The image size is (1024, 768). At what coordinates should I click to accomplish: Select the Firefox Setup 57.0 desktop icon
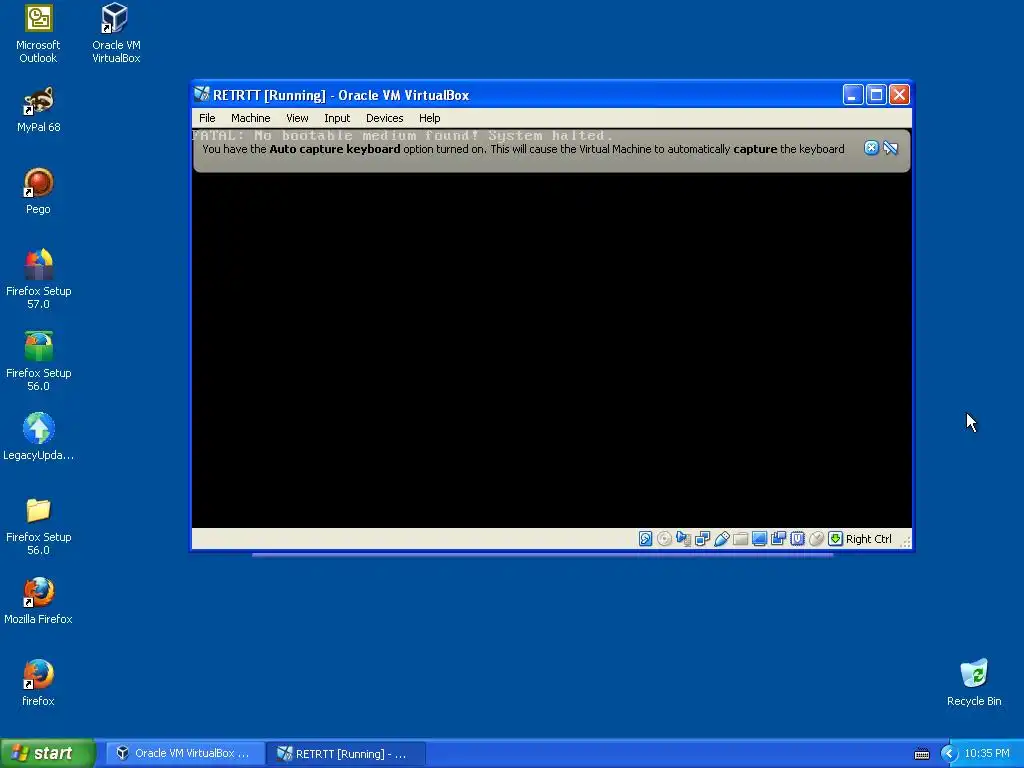[x=39, y=280]
